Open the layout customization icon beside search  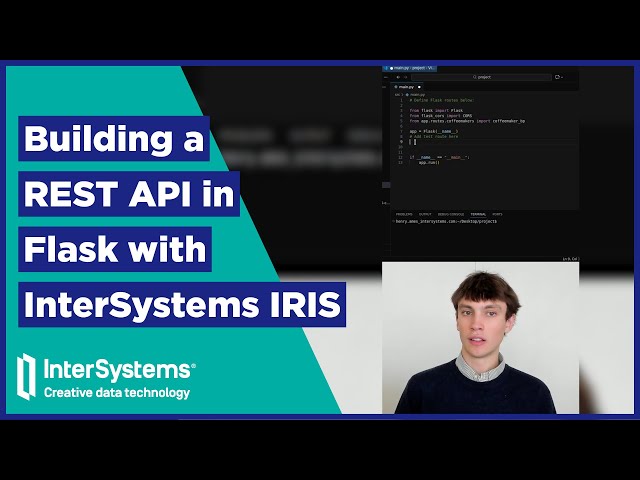[558, 77]
